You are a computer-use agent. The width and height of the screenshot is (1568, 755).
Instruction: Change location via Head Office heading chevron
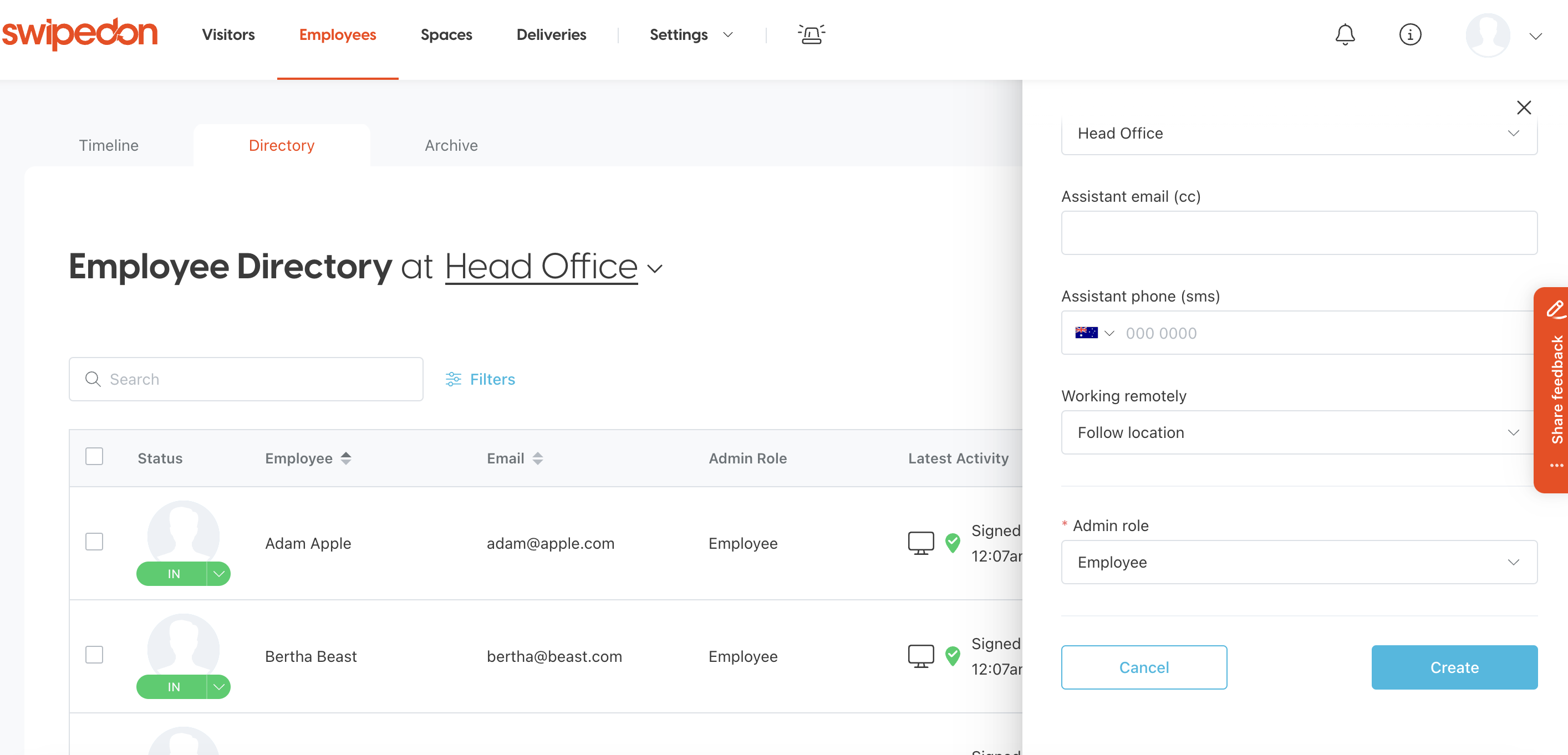(x=655, y=268)
